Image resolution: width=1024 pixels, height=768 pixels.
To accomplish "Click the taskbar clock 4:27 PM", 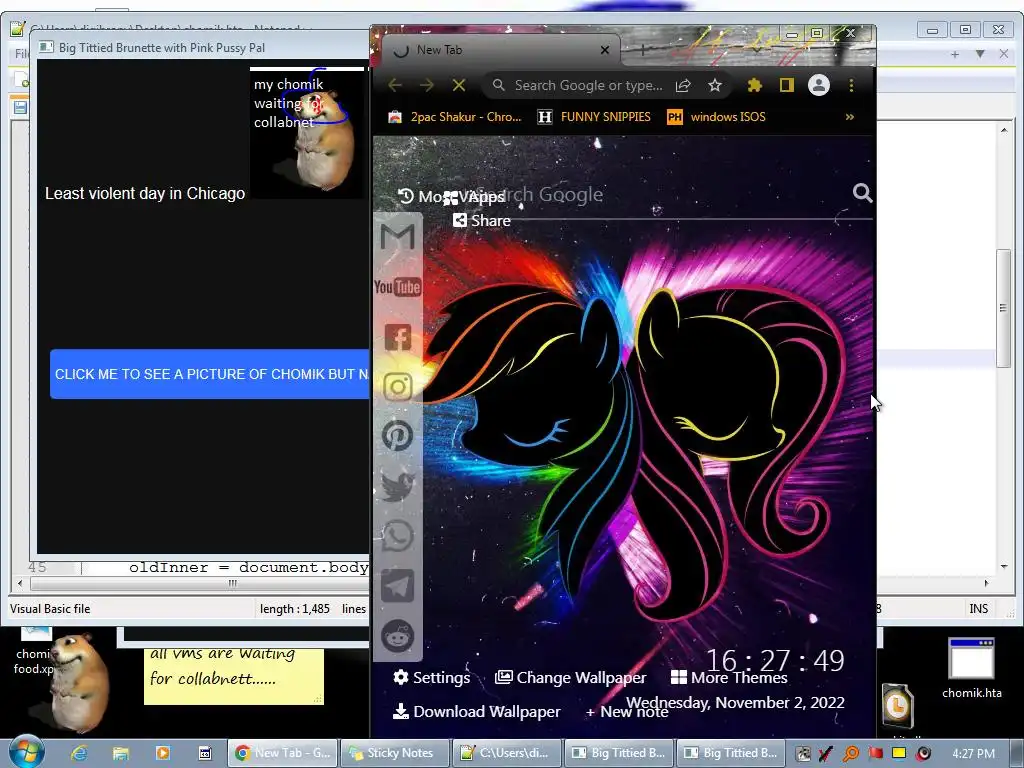I will pos(973,753).
